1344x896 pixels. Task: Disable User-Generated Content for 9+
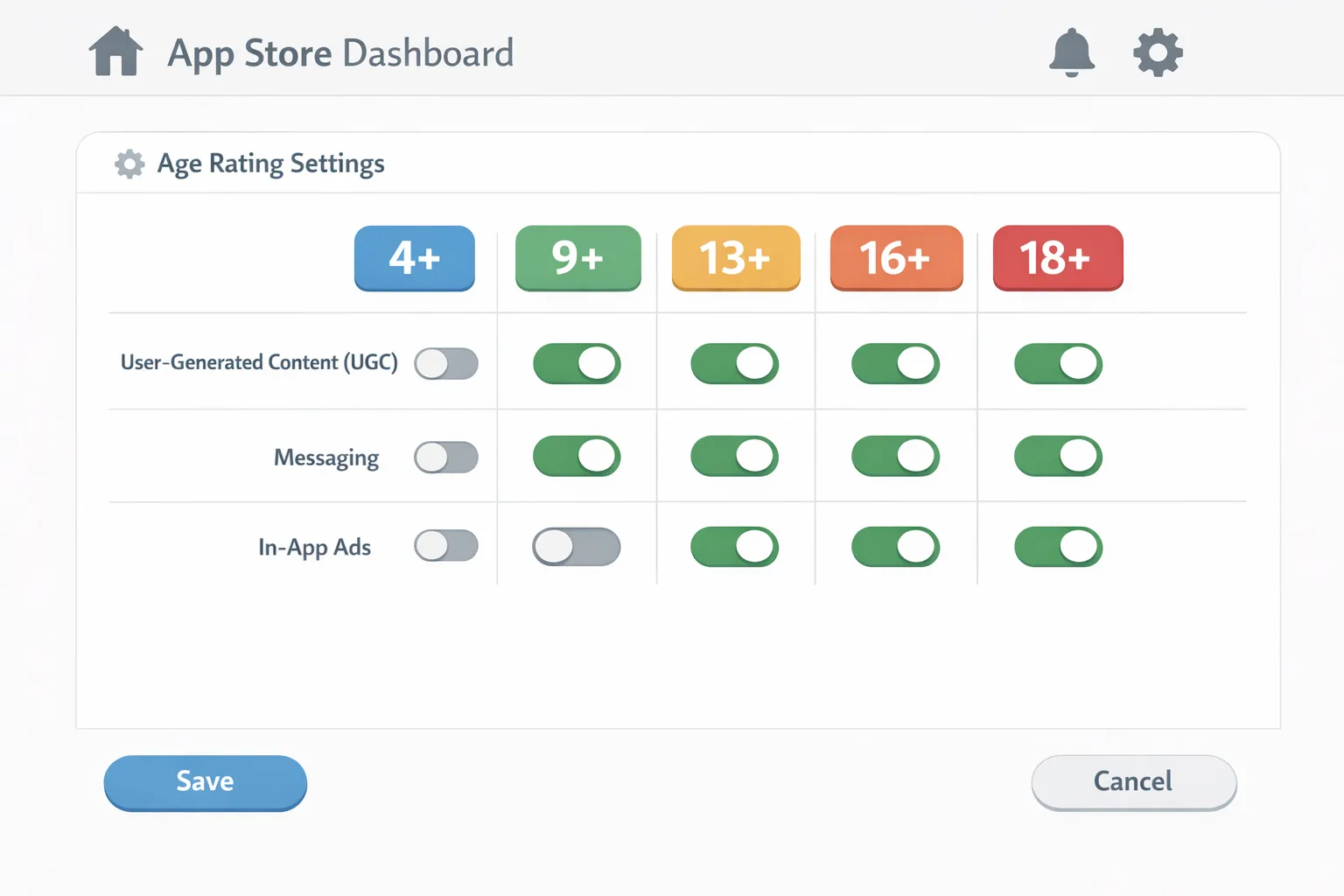[x=577, y=363]
